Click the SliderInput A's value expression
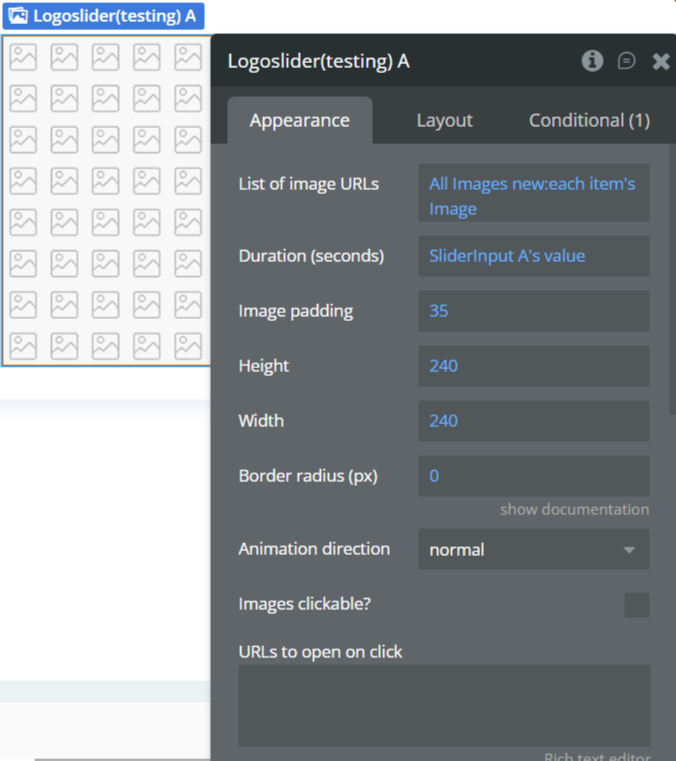Viewport: 676px width, 761px height. pos(533,256)
